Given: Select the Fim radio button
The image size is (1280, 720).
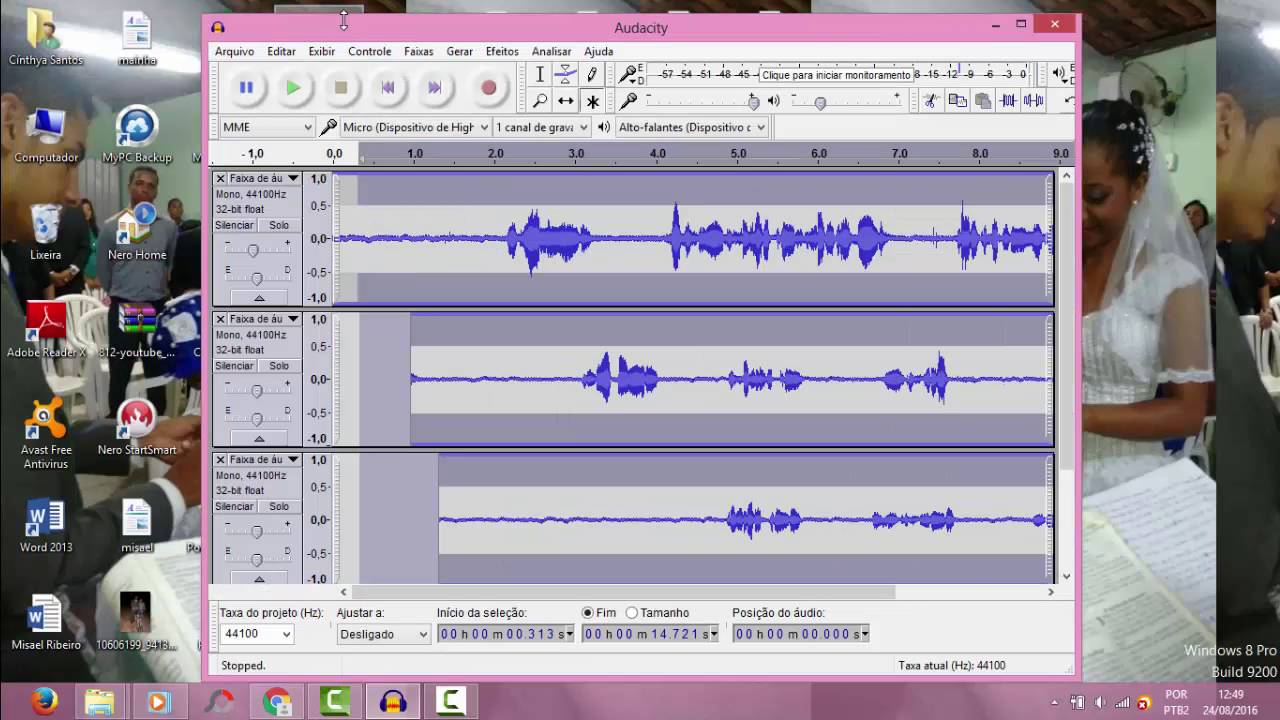Looking at the screenshot, I should (x=599, y=613).
